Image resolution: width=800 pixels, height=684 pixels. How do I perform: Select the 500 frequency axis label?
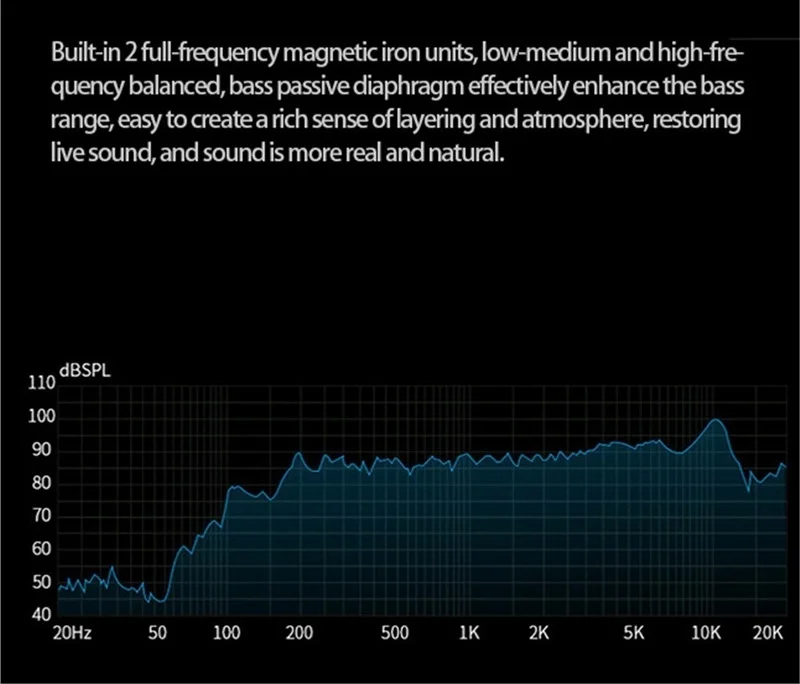(x=395, y=633)
